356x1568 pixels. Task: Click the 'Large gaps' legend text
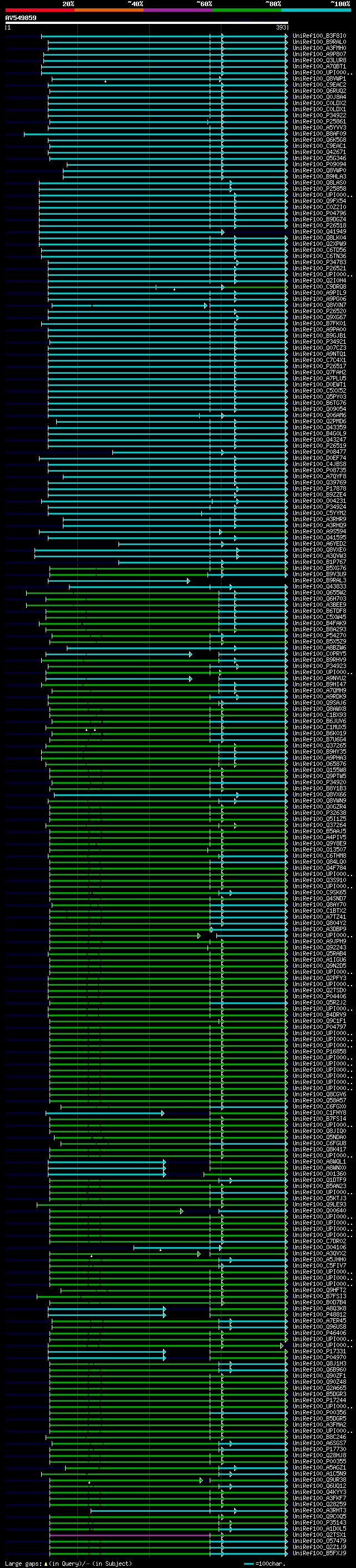coord(23,1563)
